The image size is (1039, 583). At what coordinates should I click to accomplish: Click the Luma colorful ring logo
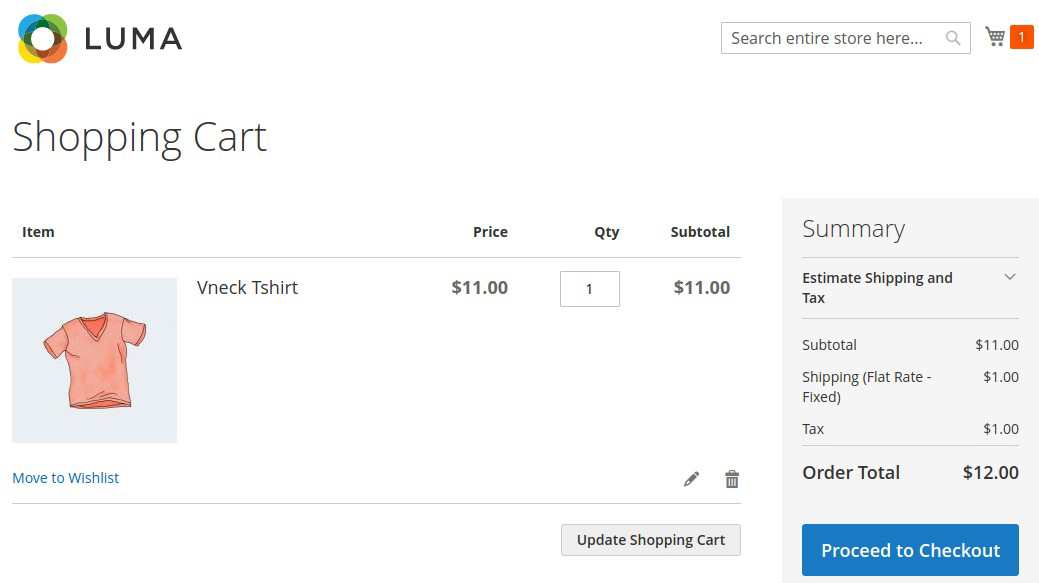click(42, 38)
